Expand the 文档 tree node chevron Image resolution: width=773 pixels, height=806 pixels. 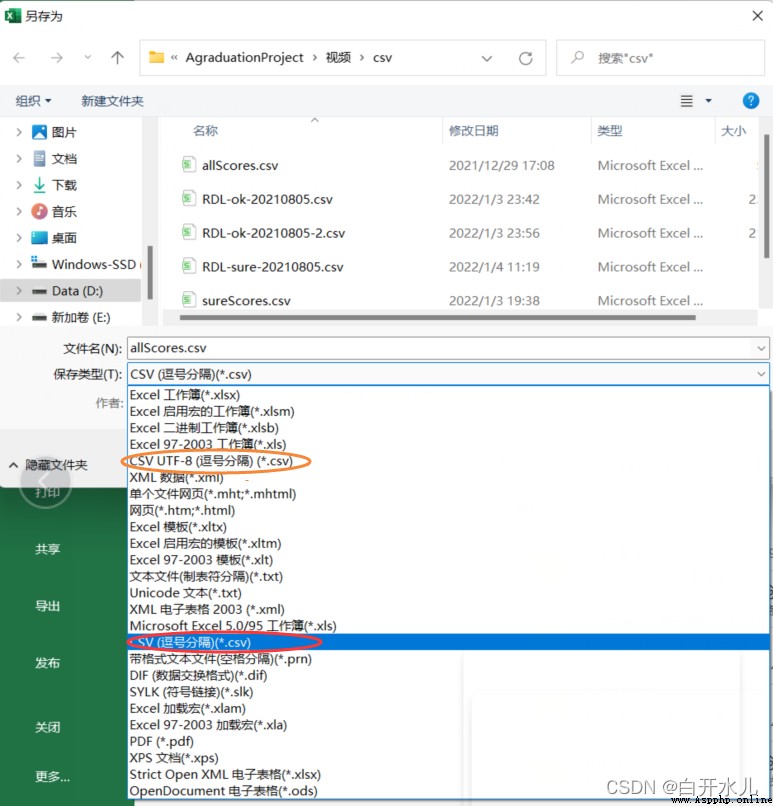(19, 158)
